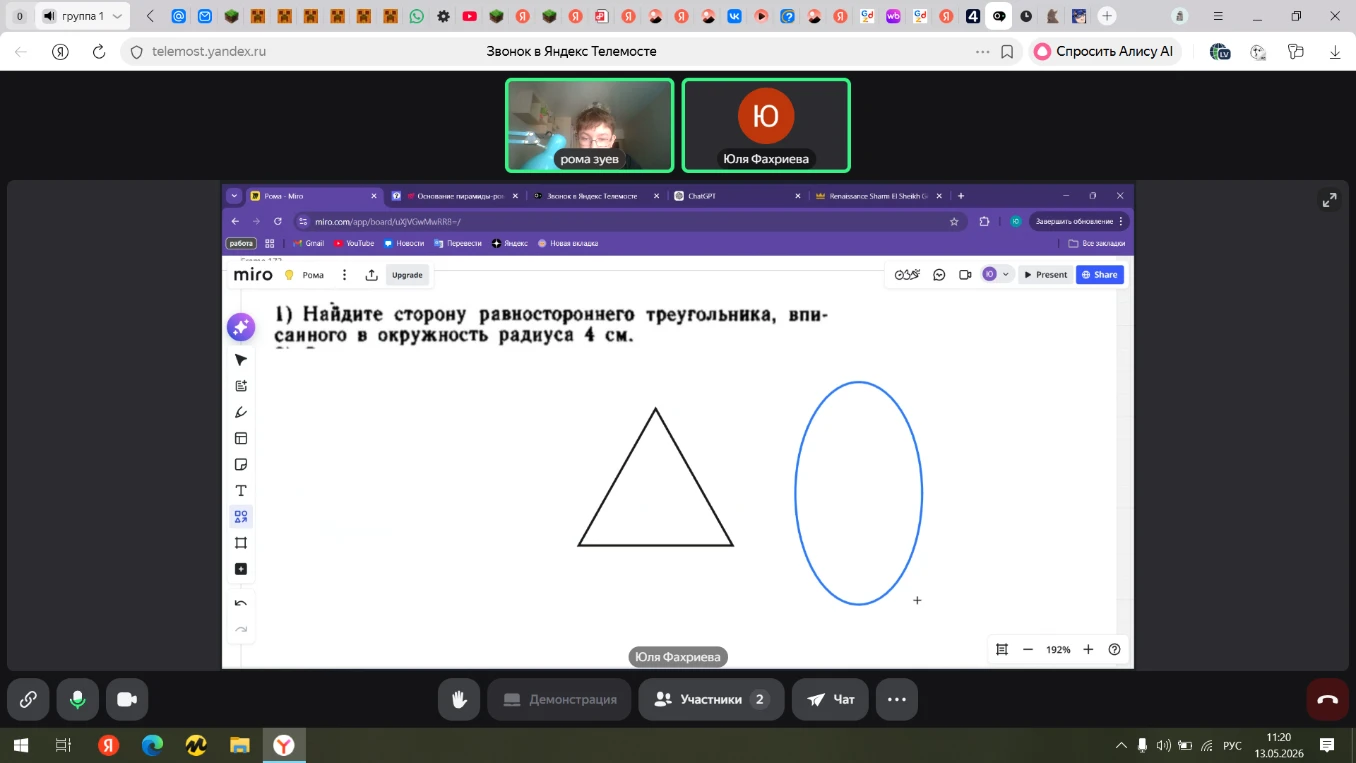Screen dimensions: 1356x763
Task: Add a new browser tab
Action: pos(1107,16)
